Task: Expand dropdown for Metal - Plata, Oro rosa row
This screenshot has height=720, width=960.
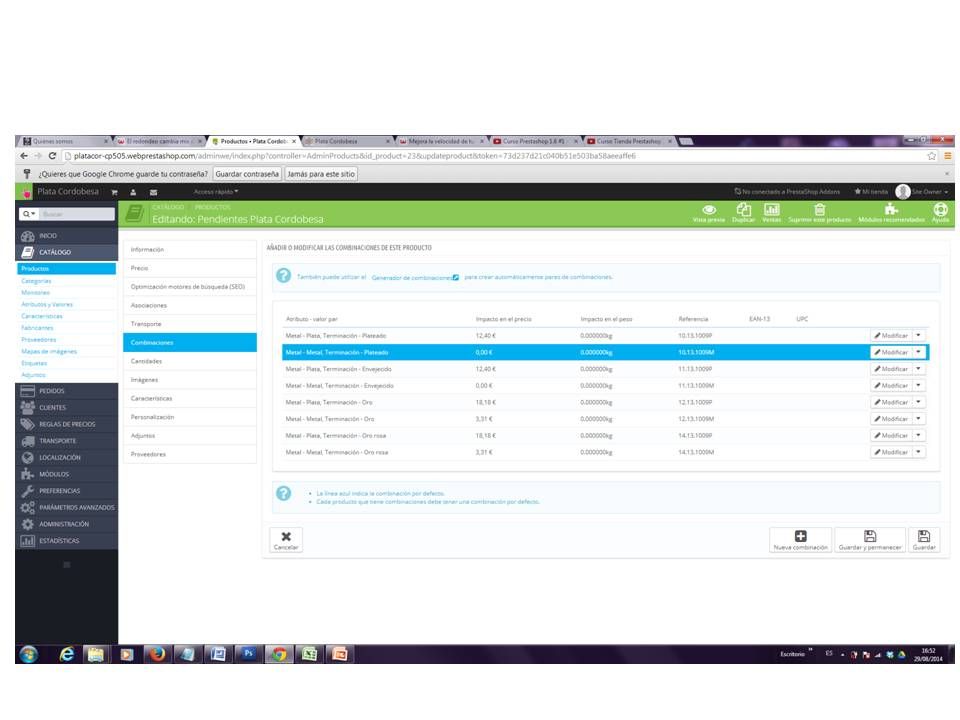Action: pyautogui.click(x=918, y=435)
